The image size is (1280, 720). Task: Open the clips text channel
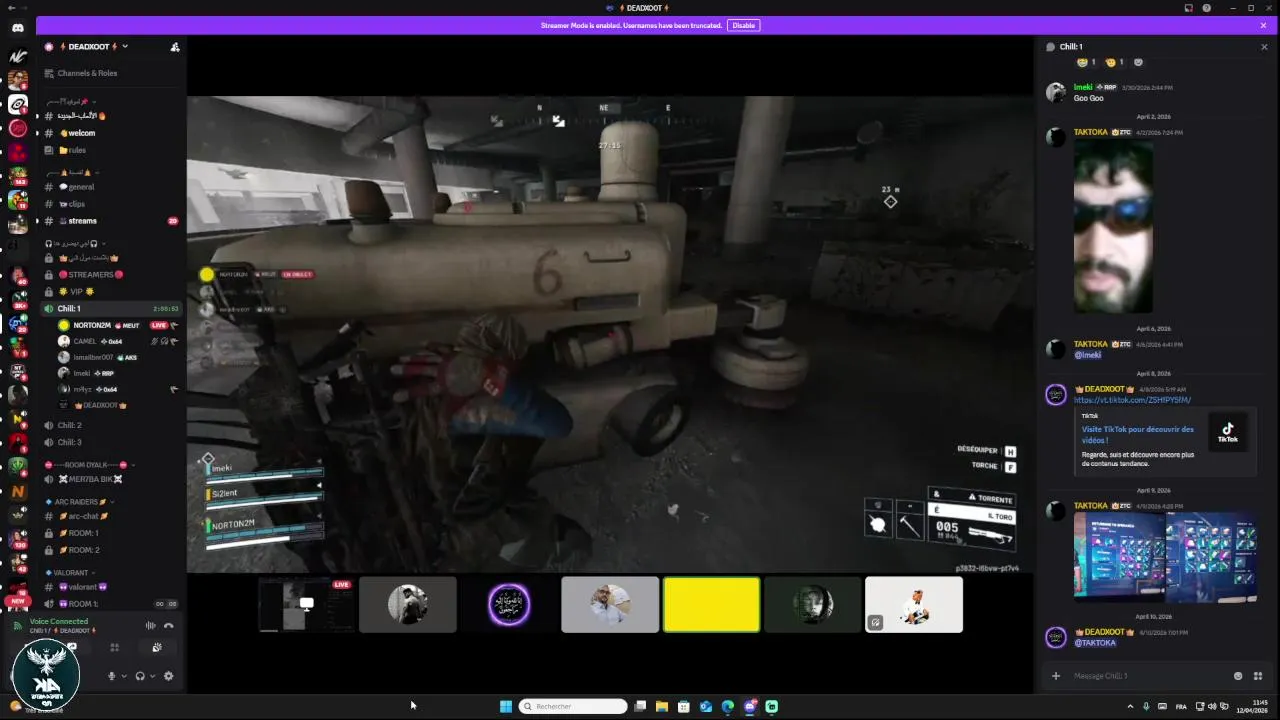[110, 204]
